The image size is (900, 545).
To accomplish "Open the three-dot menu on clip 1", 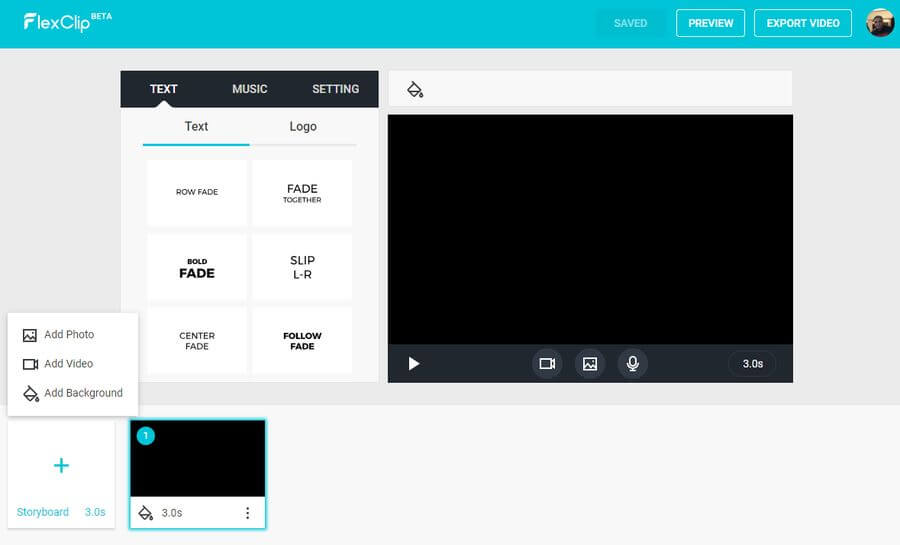I will (247, 513).
